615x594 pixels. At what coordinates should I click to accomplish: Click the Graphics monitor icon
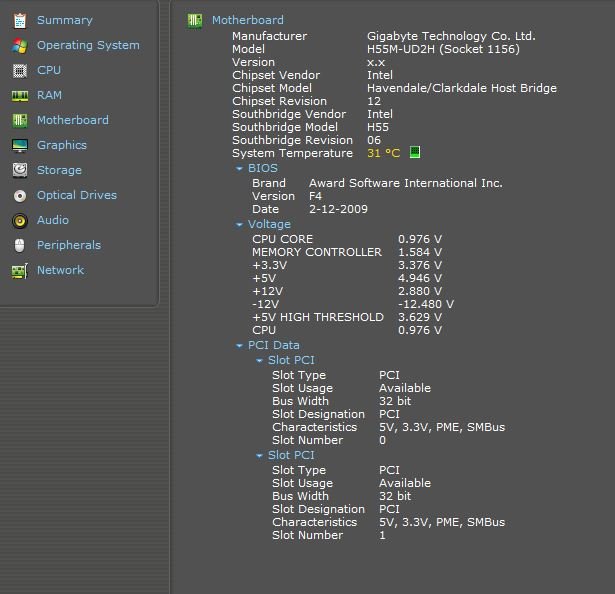[x=19, y=145]
